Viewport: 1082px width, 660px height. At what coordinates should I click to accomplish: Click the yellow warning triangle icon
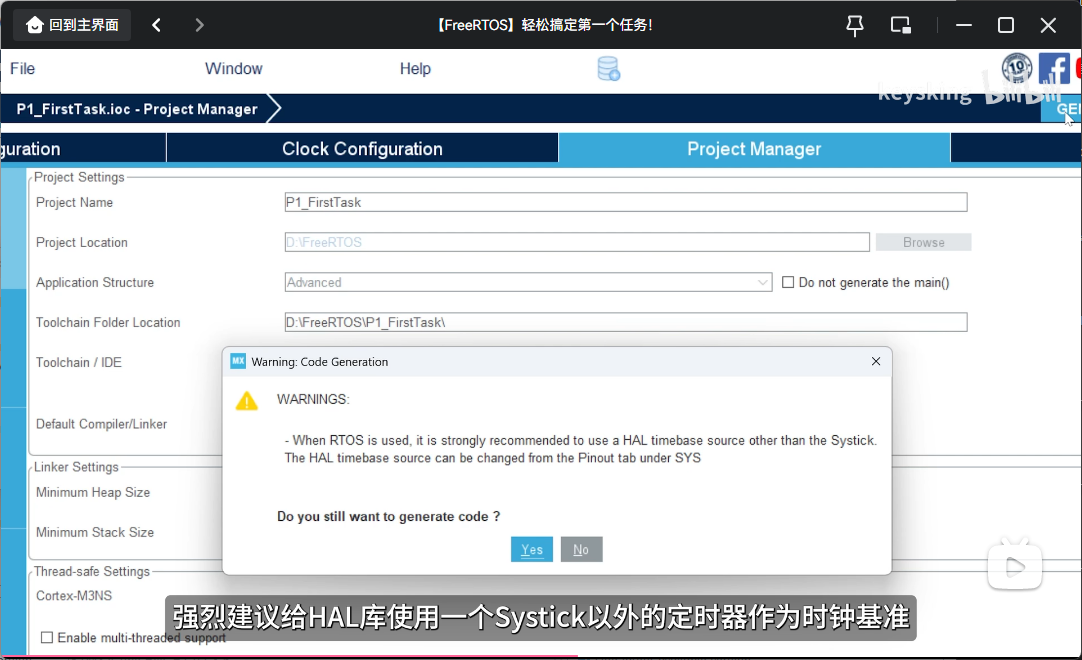pos(246,401)
